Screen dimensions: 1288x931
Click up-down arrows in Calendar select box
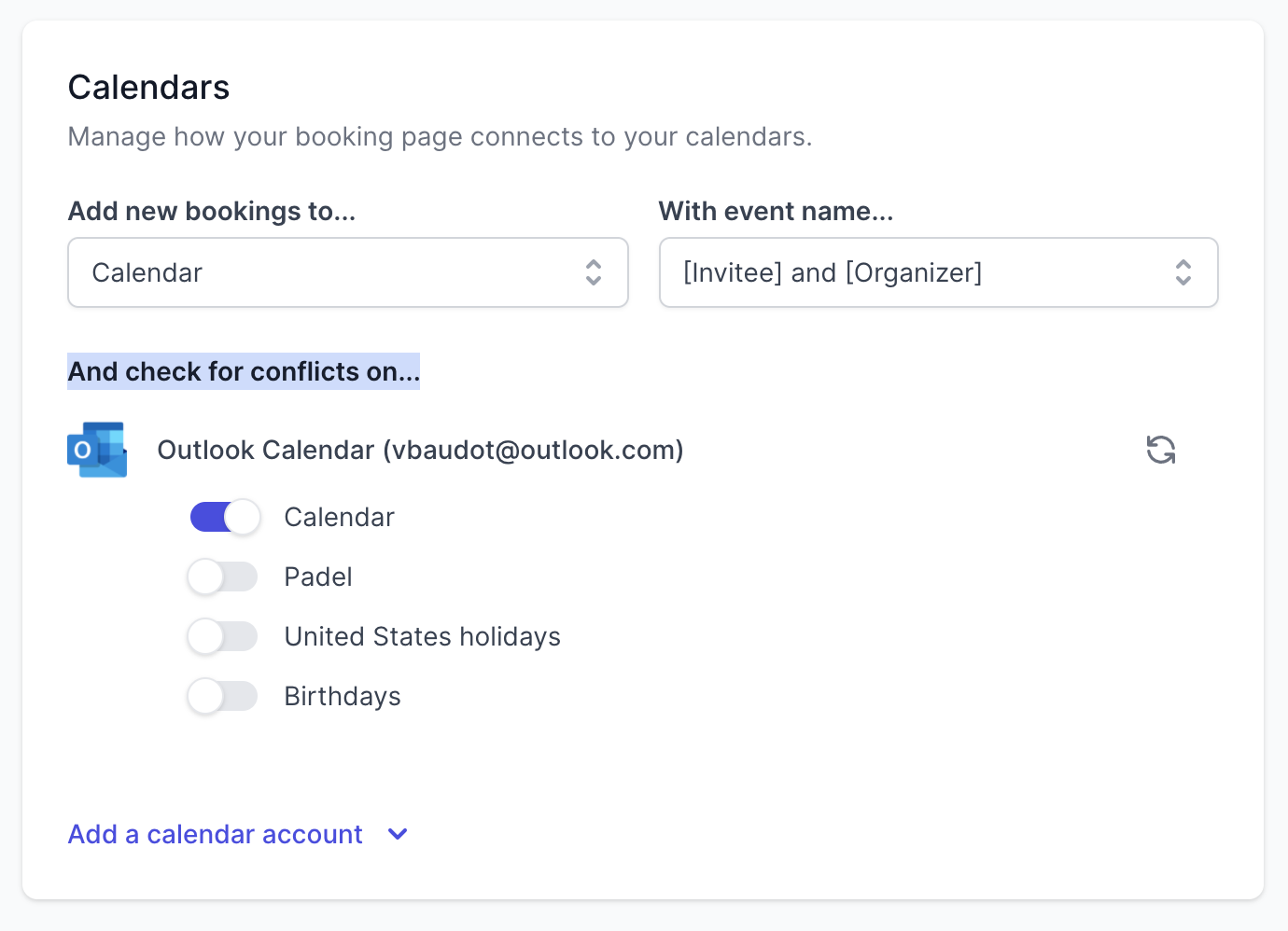click(x=594, y=272)
